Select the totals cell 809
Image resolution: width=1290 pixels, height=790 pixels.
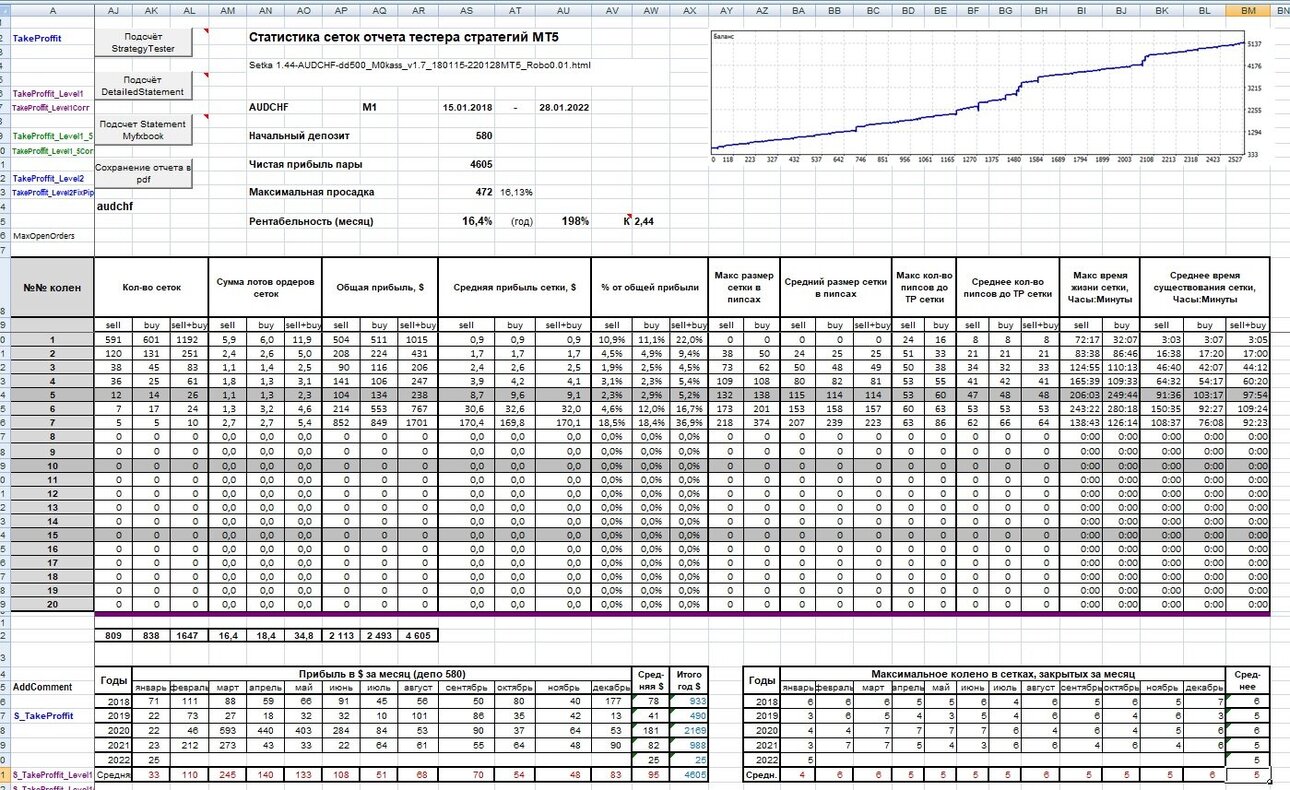[113, 635]
